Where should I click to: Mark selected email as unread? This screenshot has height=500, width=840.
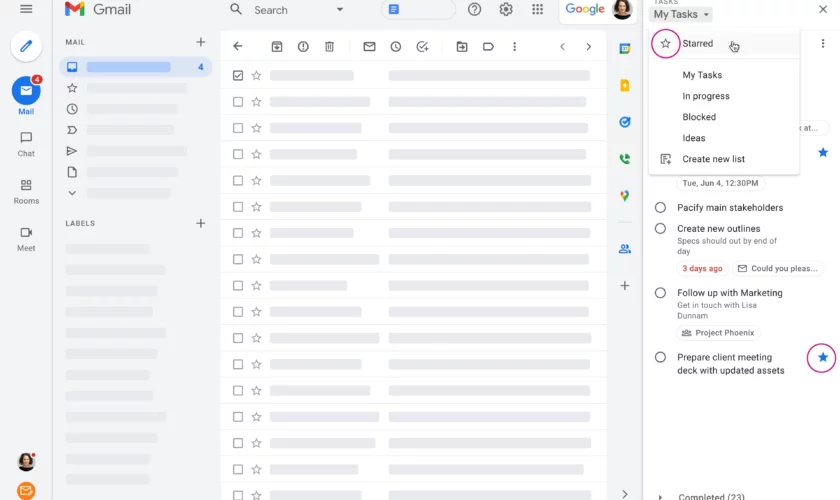(x=369, y=47)
